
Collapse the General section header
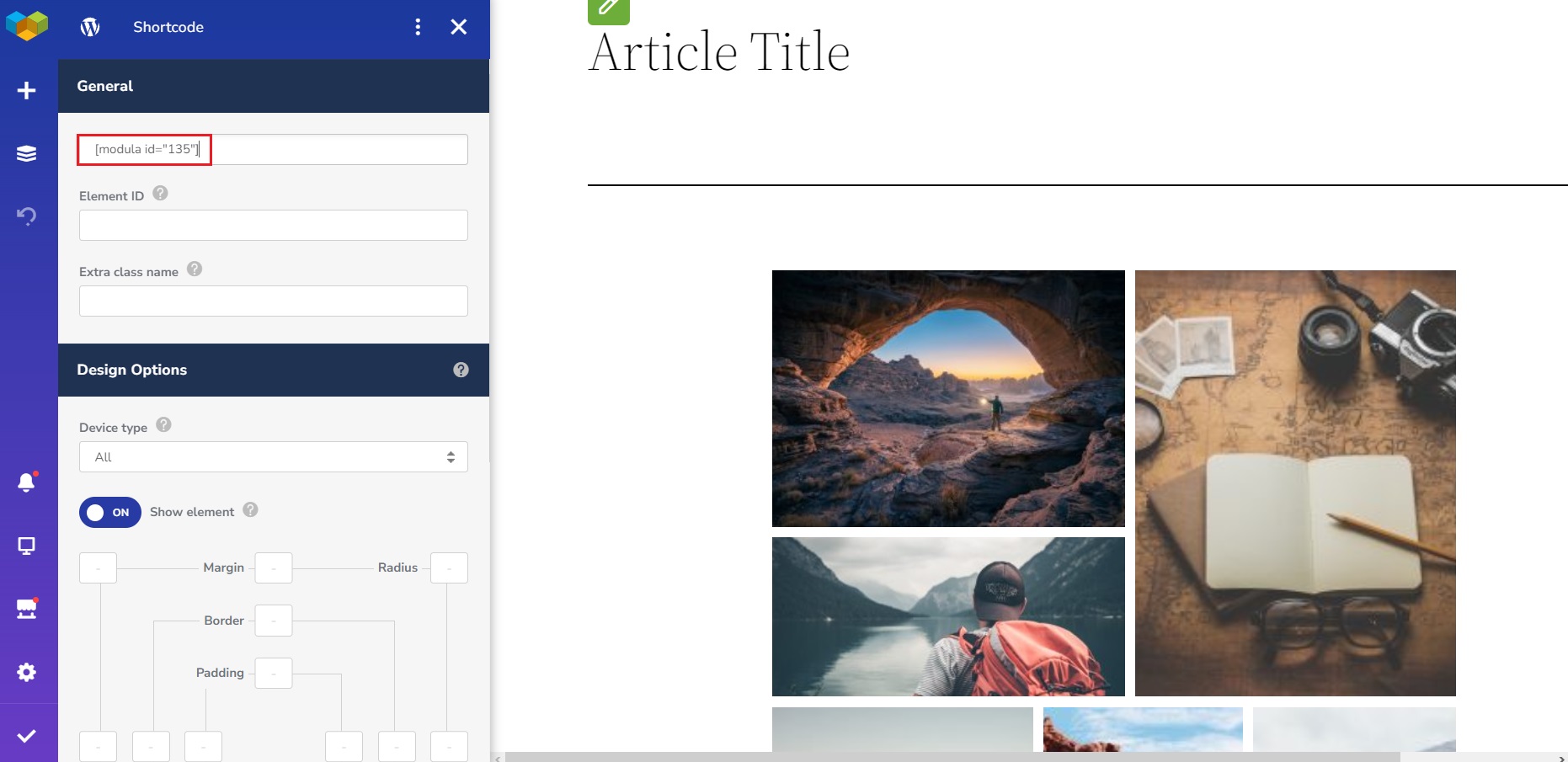click(273, 86)
